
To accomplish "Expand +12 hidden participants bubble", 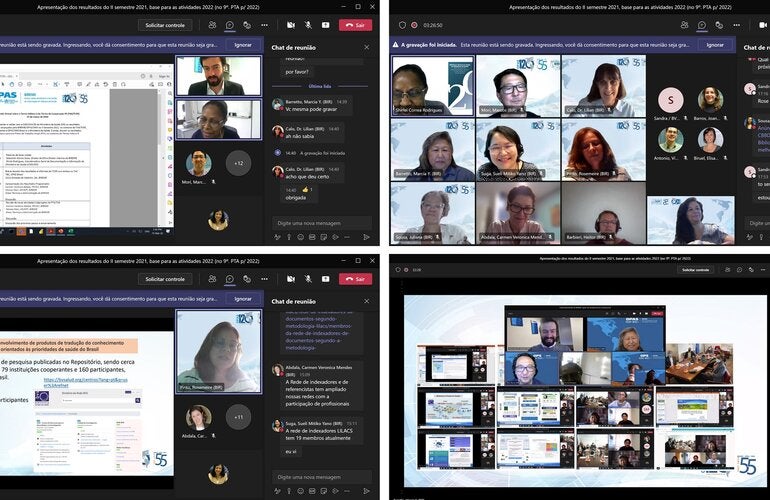I will (238, 162).
